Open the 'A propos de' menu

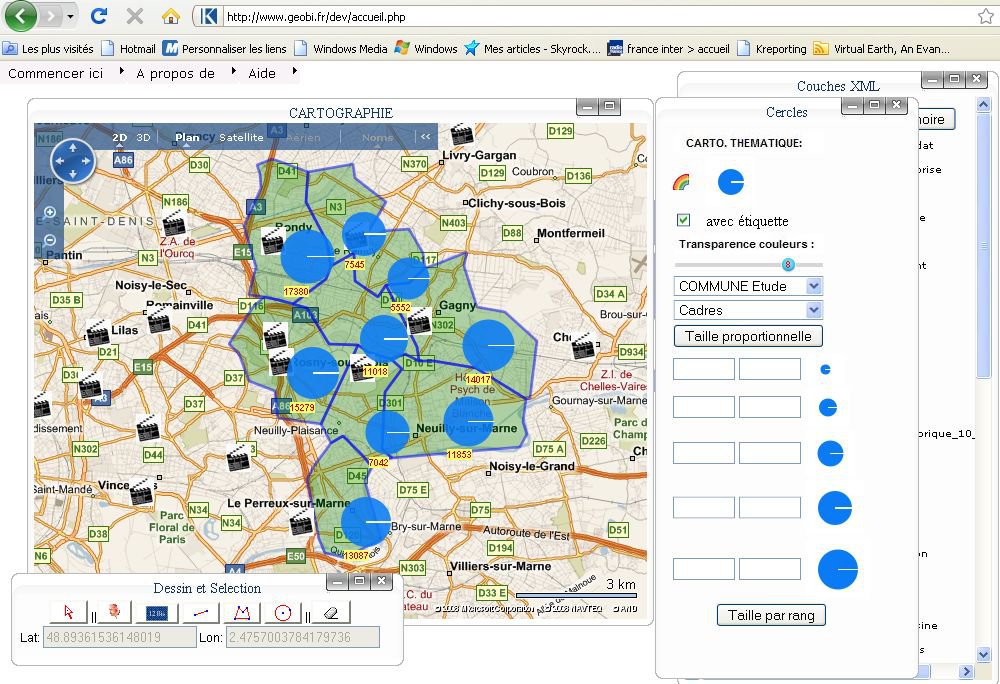pos(176,73)
